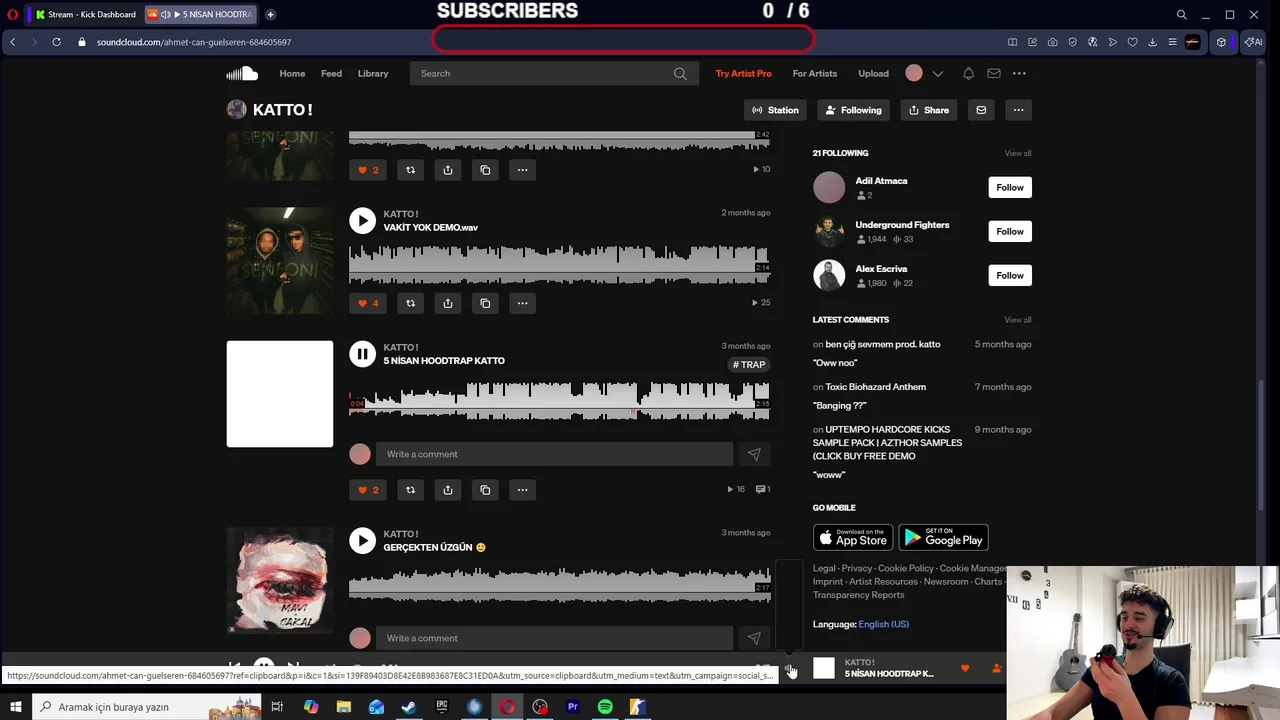Change language English (US) link
The image size is (1280, 720).
pyautogui.click(x=884, y=624)
